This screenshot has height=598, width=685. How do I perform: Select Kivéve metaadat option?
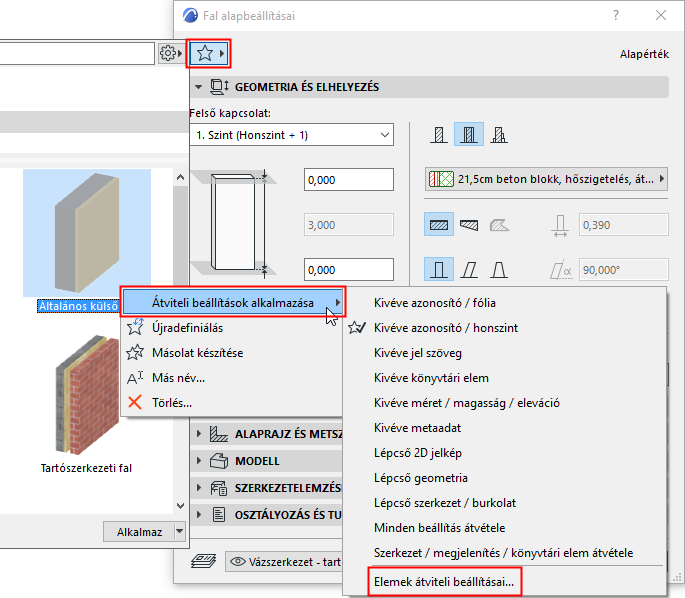[505, 428]
